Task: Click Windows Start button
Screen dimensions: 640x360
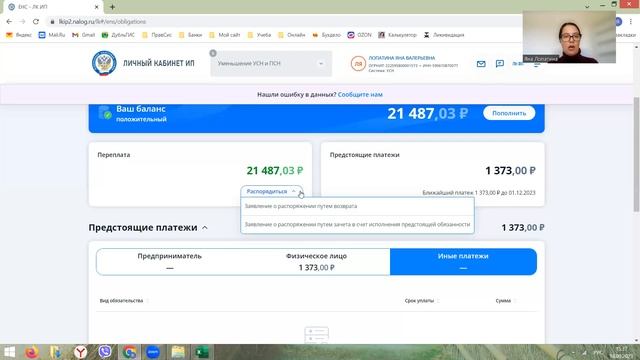Action: (x=9, y=352)
